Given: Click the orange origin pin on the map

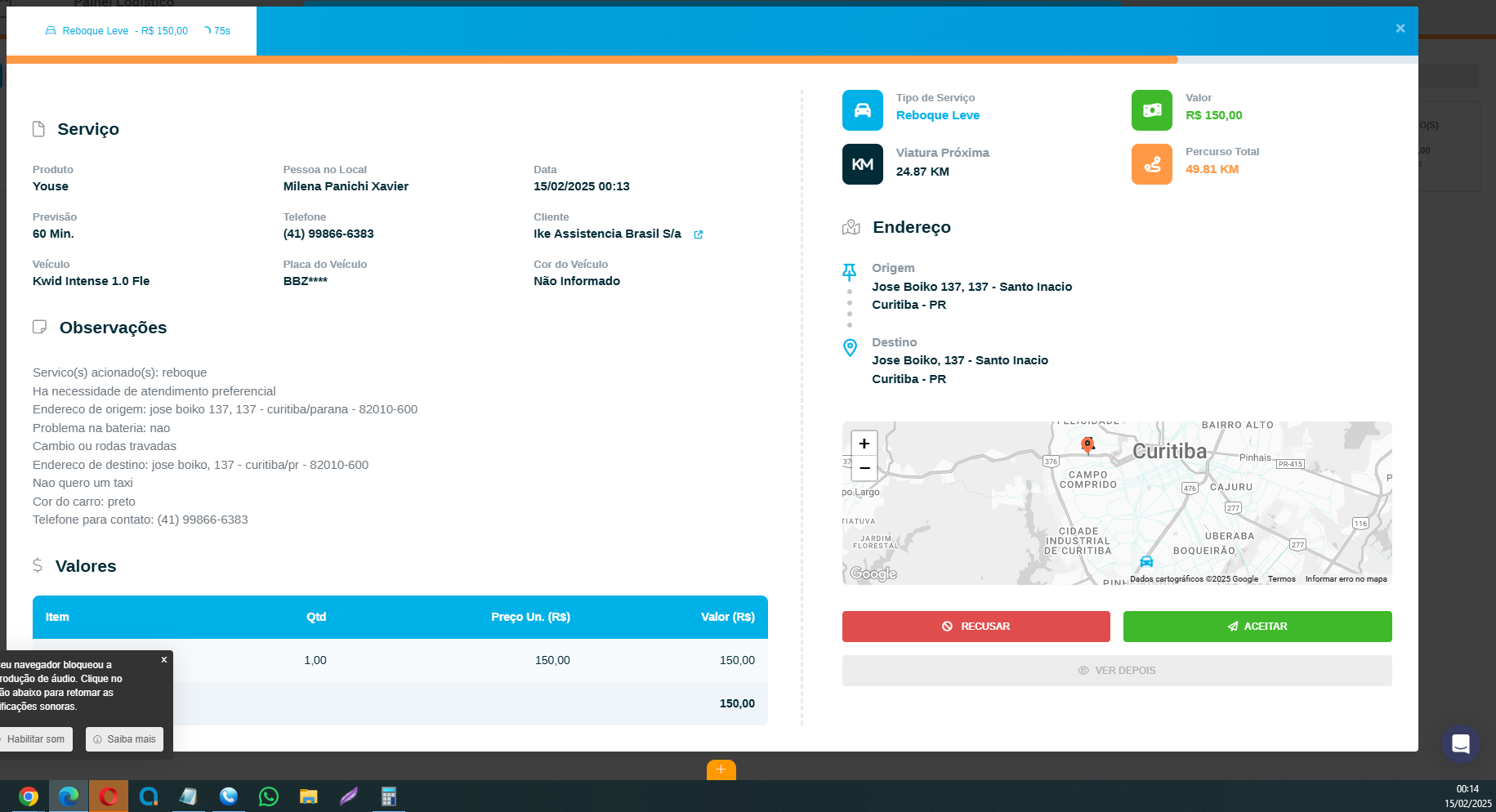Looking at the screenshot, I should pyautogui.click(x=1087, y=444).
